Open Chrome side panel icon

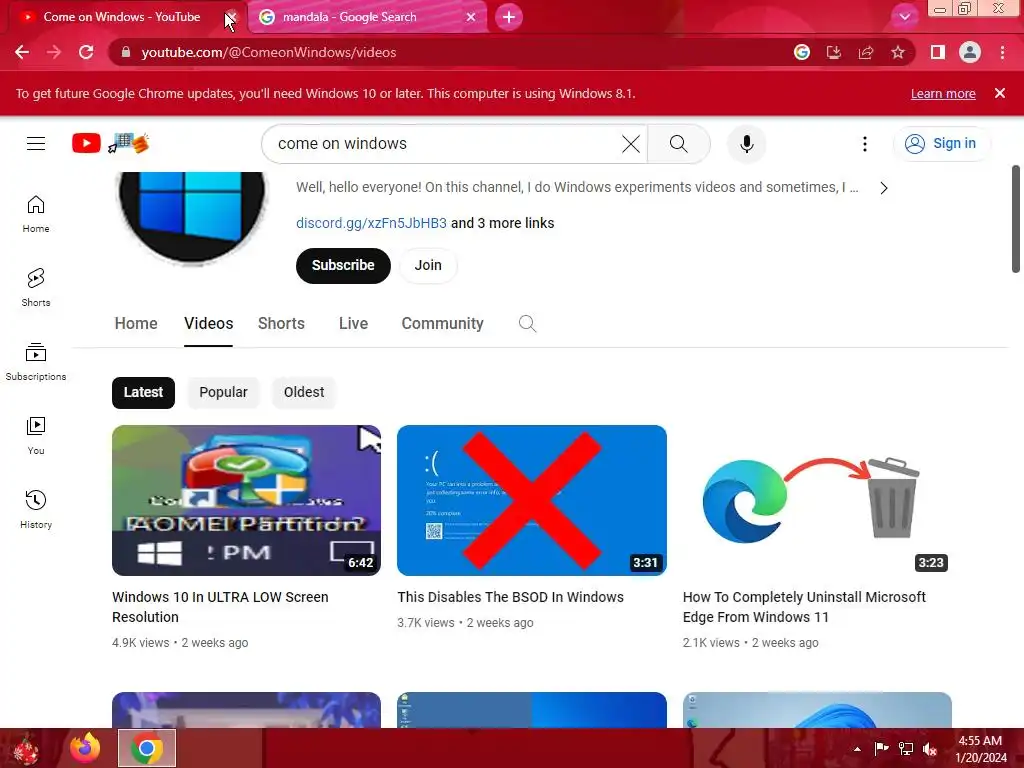[x=938, y=52]
